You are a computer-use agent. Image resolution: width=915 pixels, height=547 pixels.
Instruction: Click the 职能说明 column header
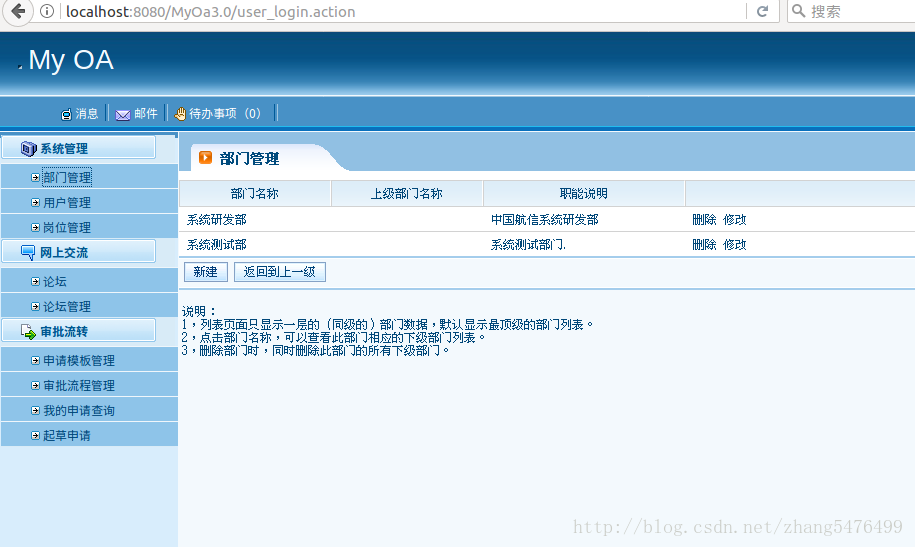[x=584, y=194]
